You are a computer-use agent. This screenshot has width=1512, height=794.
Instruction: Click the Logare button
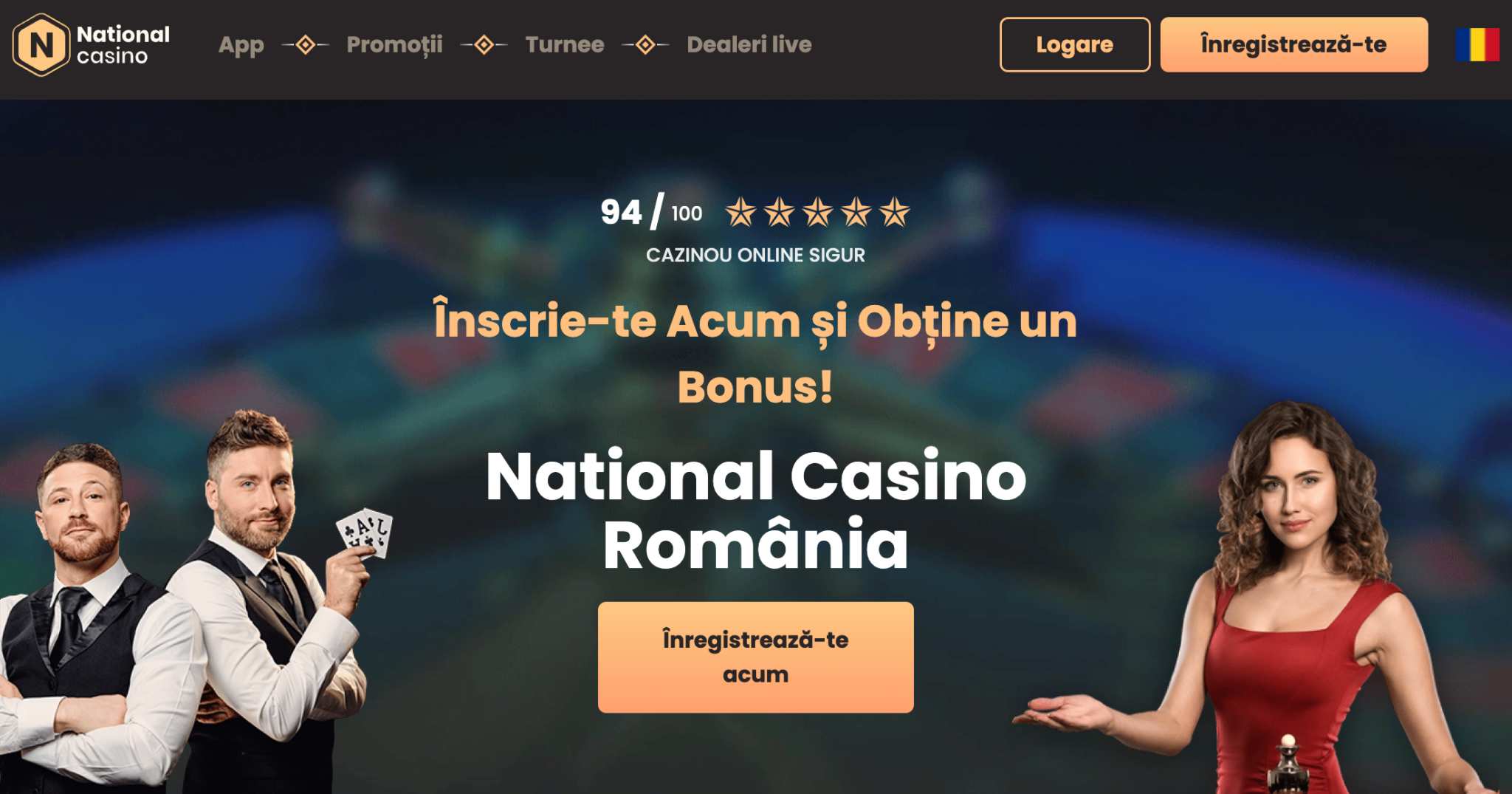[x=1075, y=45]
